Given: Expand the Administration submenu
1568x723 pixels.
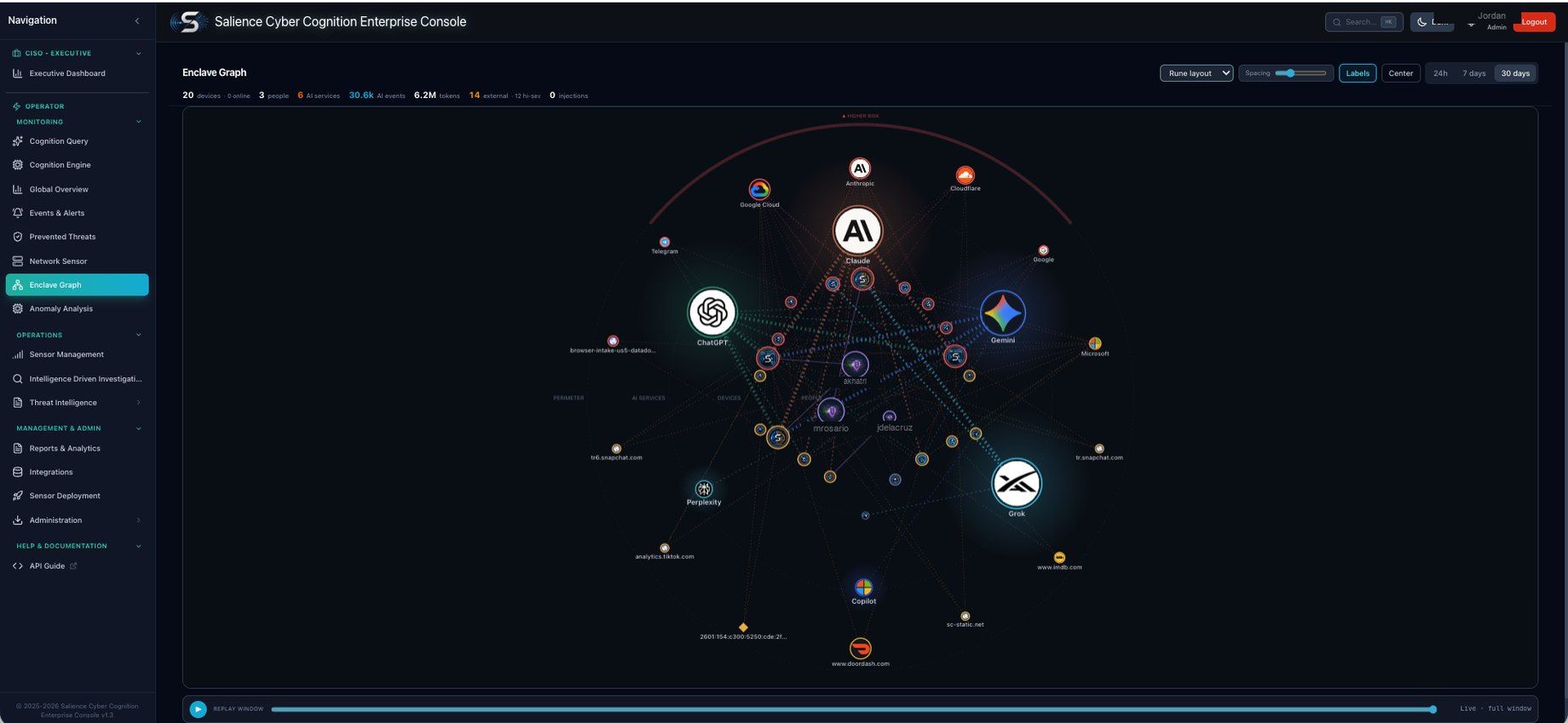Looking at the screenshot, I should click(x=139, y=520).
